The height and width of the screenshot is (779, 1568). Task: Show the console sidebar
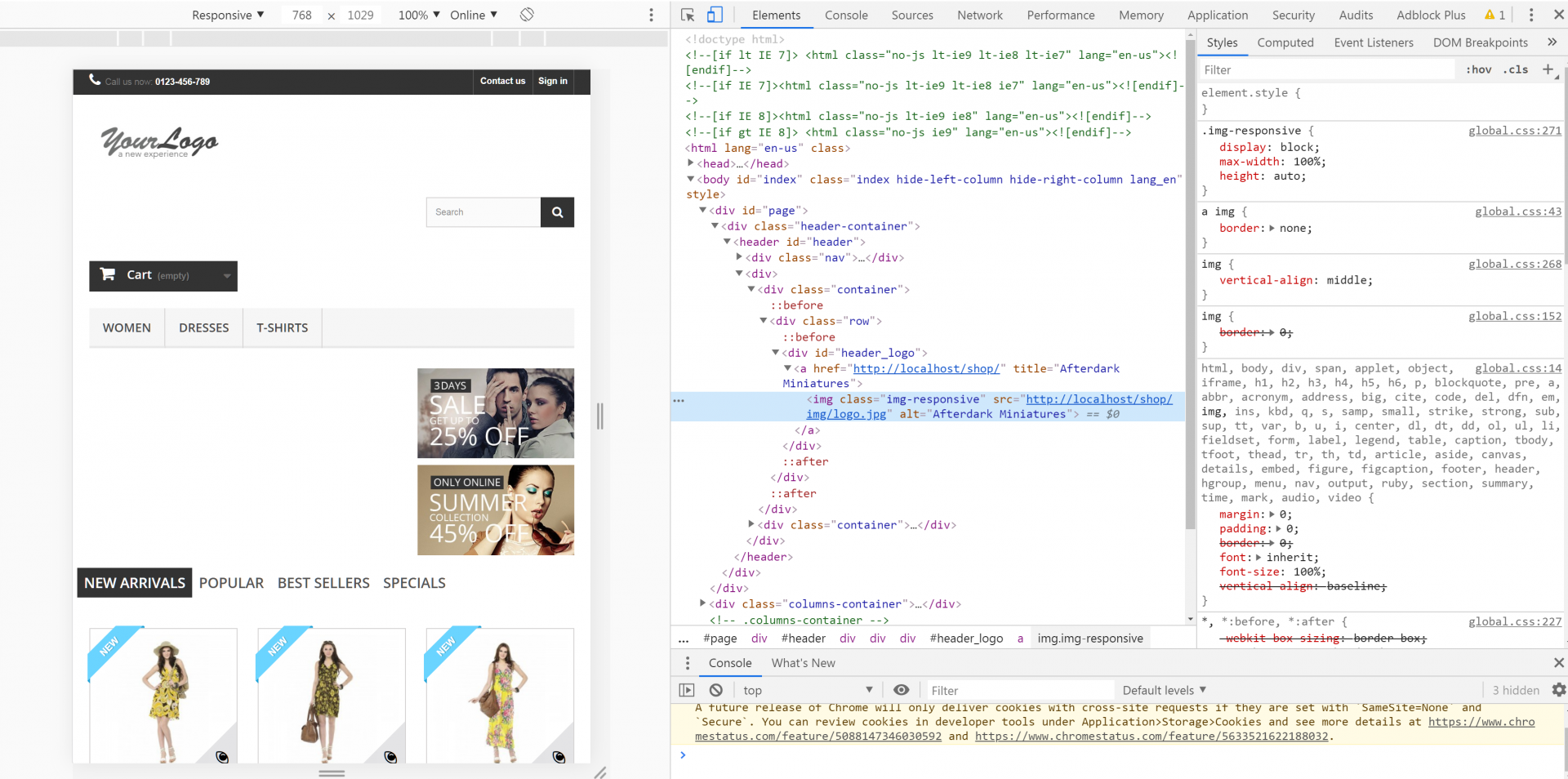pos(687,690)
